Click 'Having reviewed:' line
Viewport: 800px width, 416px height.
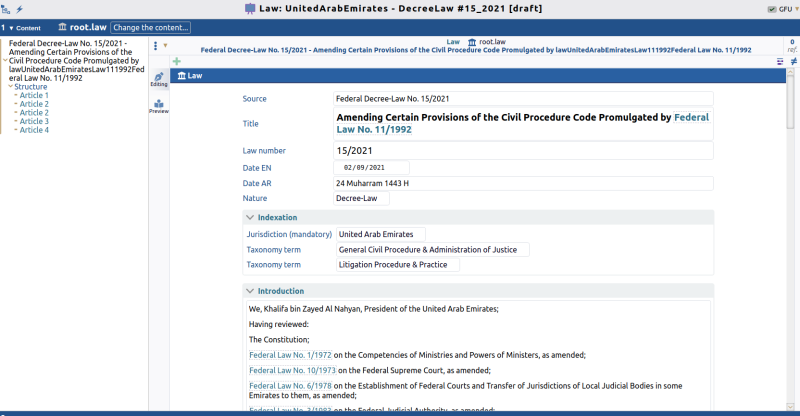(279, 324)
